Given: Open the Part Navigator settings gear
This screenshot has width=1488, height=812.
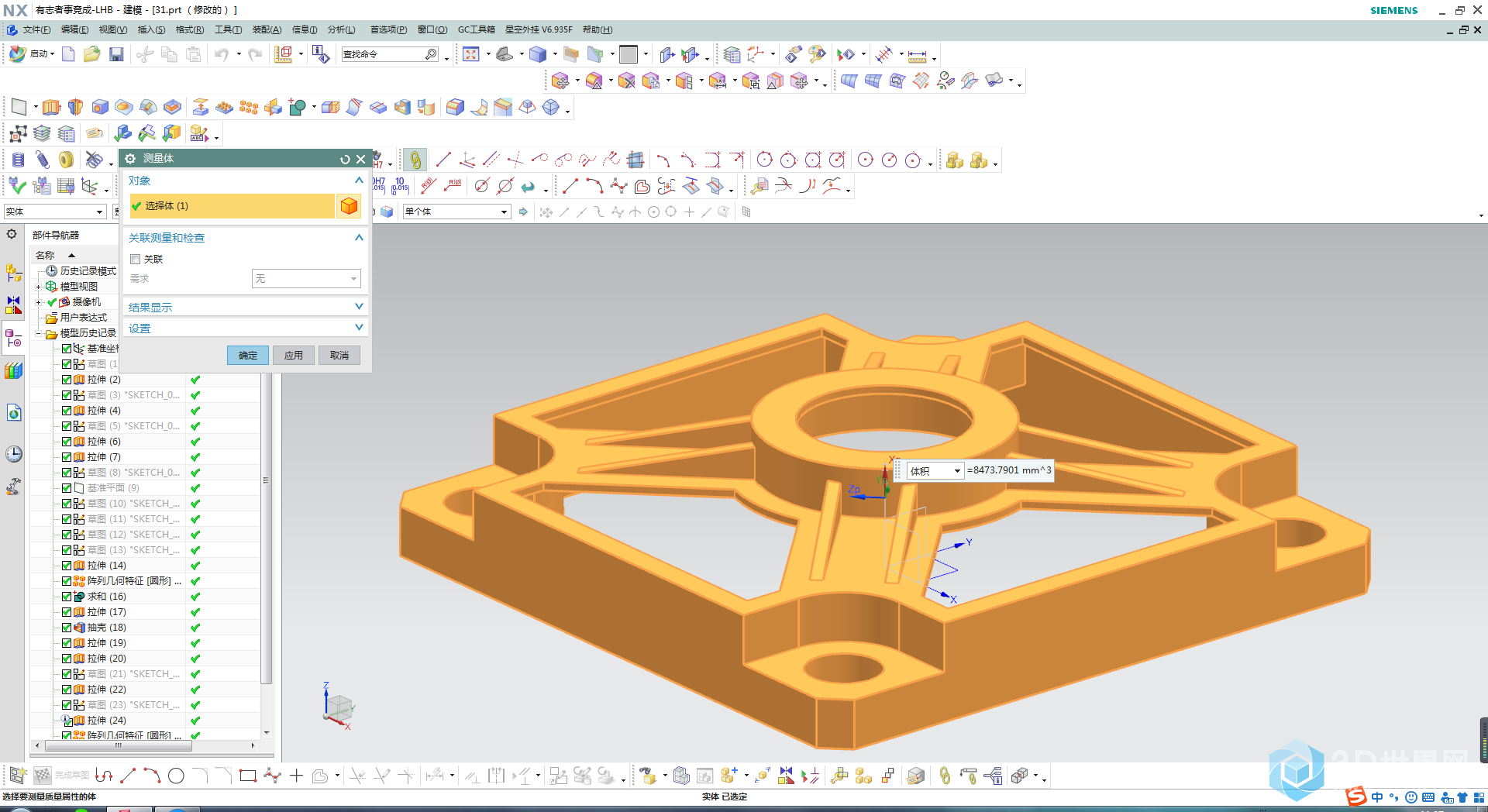Looking at the screenshot, I should point(12,234).
